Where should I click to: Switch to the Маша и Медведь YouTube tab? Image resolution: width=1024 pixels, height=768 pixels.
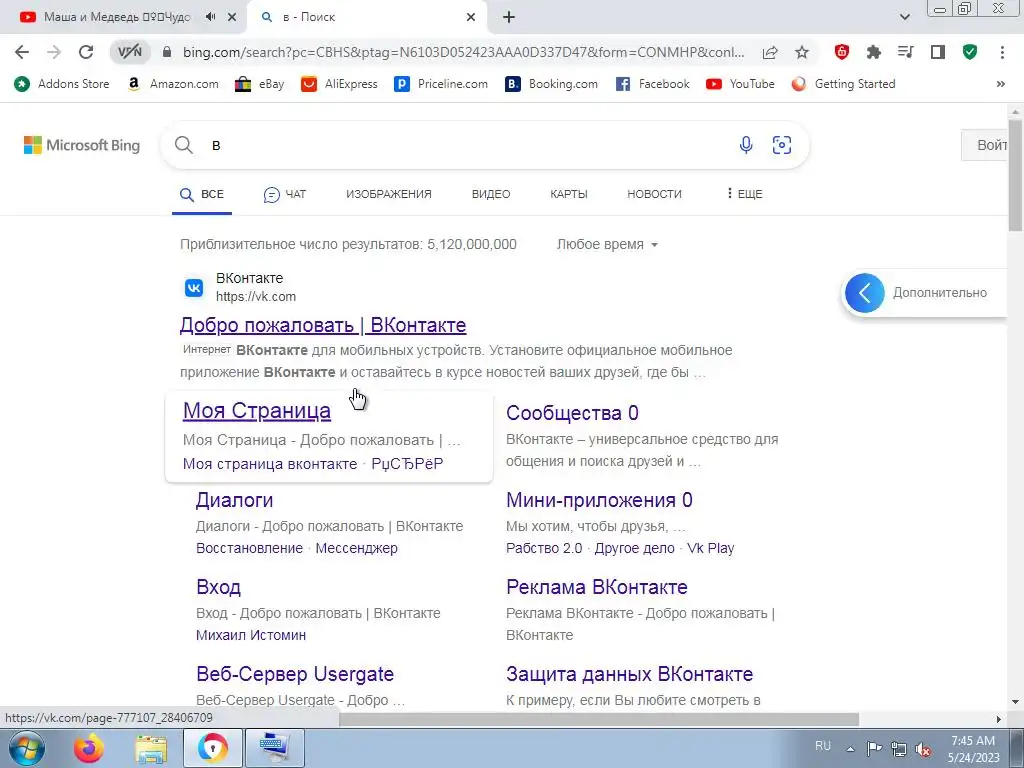[118, 17]
